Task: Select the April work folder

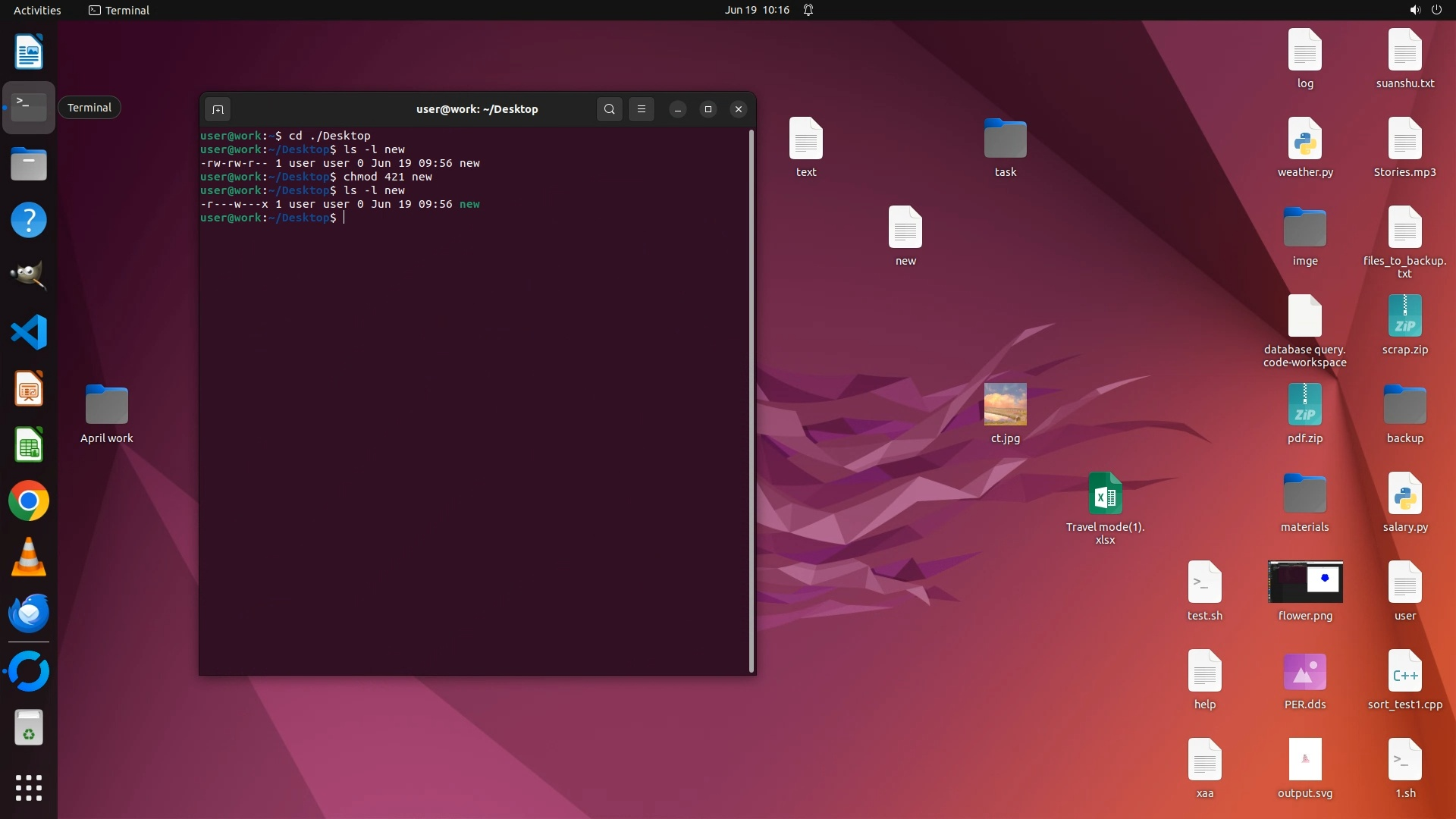Action: coord(107,404)
